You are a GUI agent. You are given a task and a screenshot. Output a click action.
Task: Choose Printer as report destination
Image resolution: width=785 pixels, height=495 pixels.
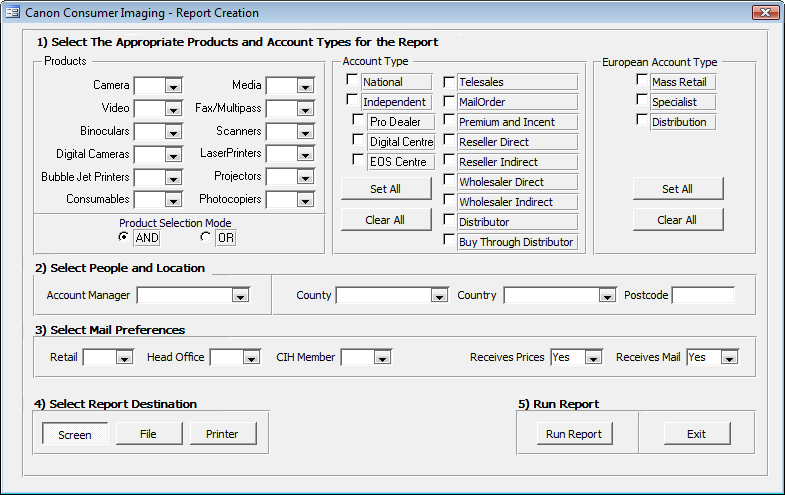tap(223, 434)
